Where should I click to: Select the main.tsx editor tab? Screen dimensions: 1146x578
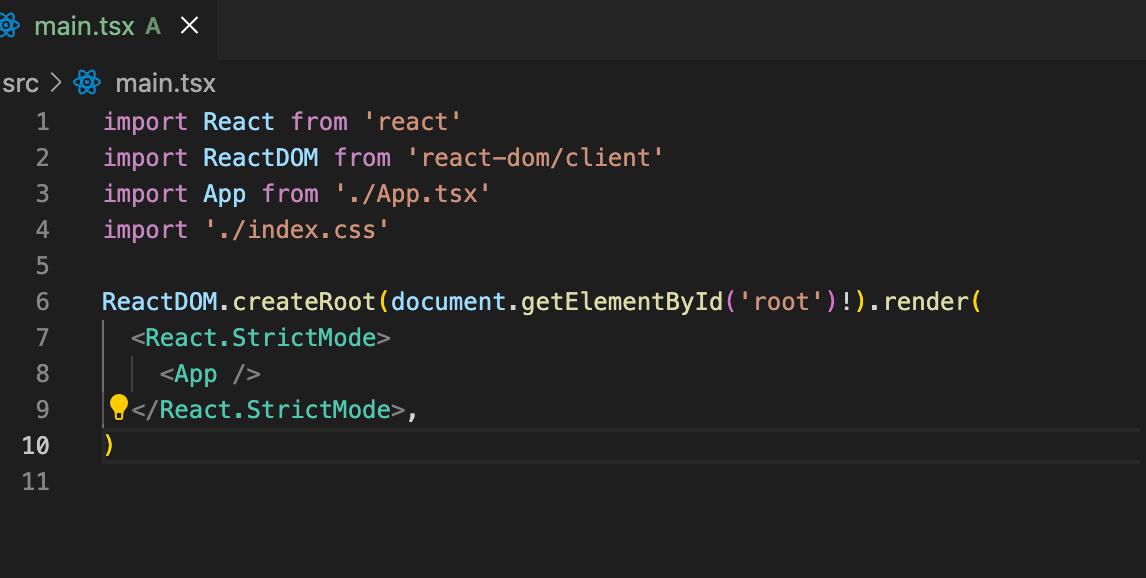[84, 26]
